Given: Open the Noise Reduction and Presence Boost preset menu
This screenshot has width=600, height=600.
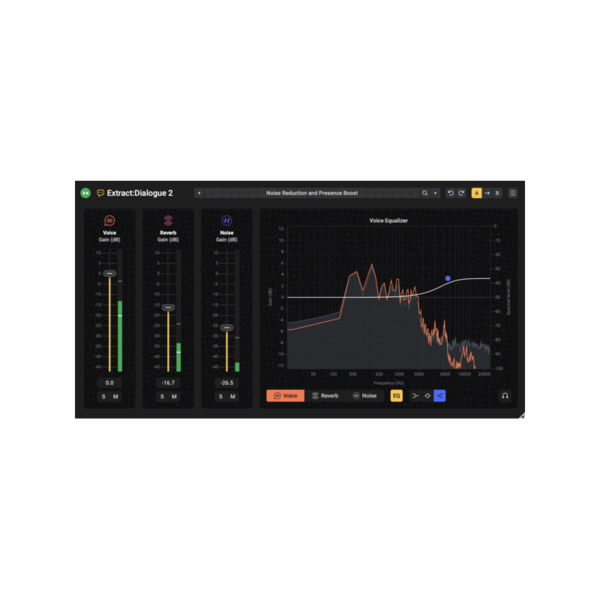Looking at the screenshot, I should pos(312,193).
